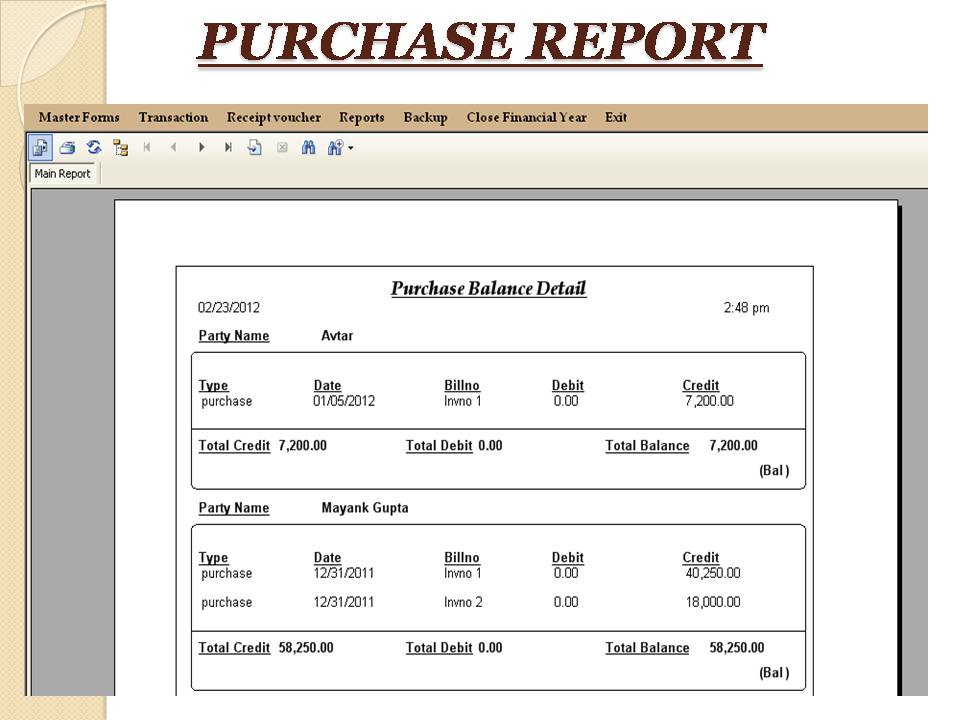The height and width of the screenshot is (720, 960).
Task: Click credit amount 18,000.00
Action: tap(713, 602)
